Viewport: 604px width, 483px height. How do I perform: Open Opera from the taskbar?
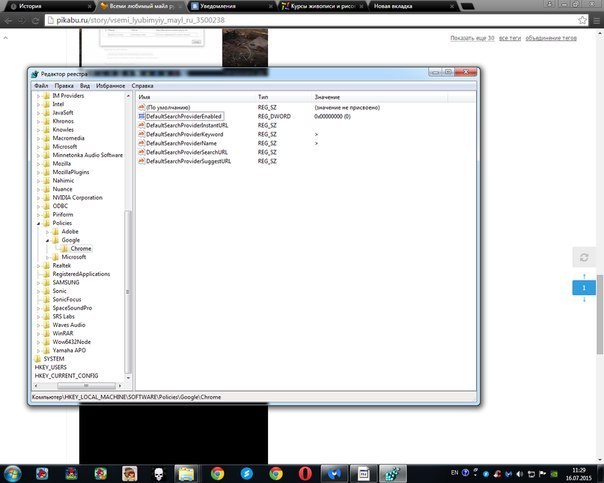coord(305,474)
